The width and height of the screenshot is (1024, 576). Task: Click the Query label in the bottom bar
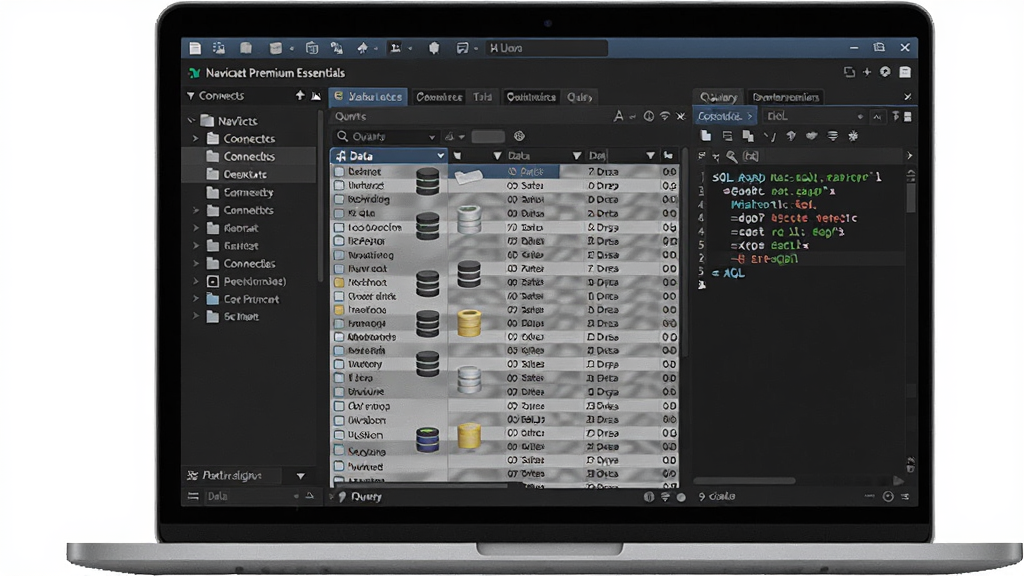click(366, 497)
